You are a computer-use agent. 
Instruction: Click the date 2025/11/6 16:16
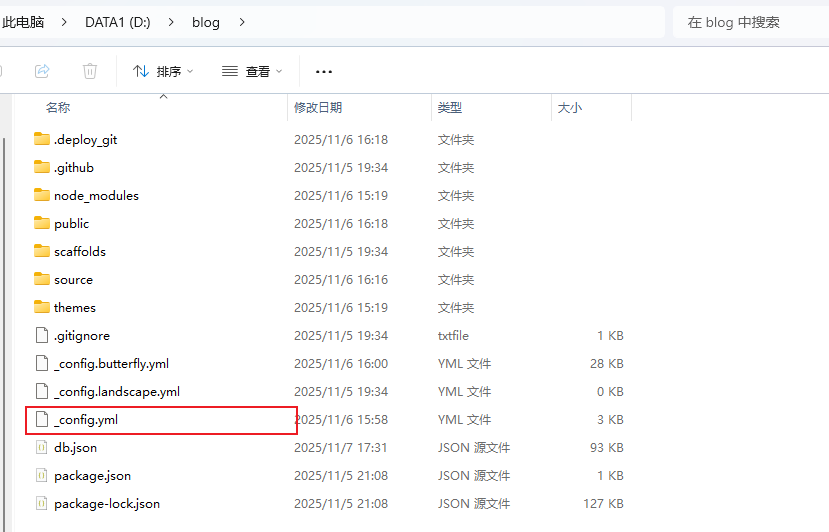[x=340, y=280]
